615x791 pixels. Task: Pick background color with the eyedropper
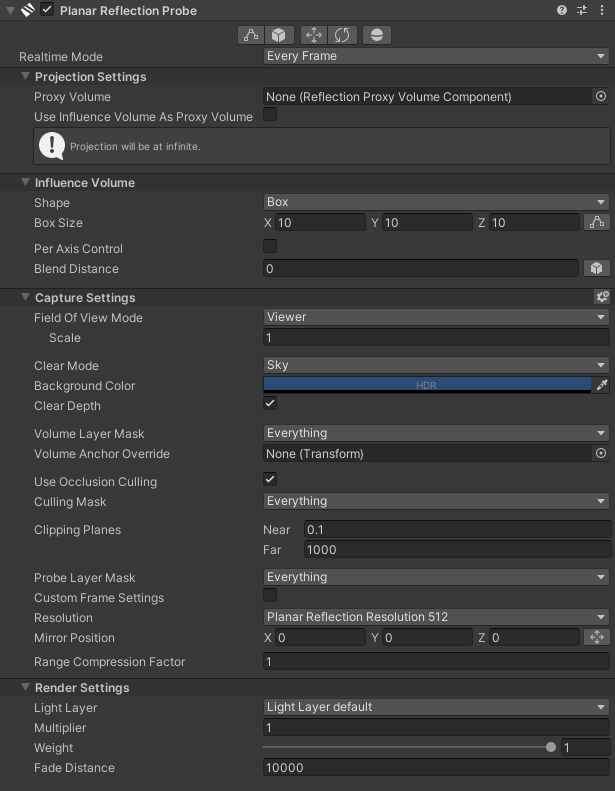coord(602,385)
